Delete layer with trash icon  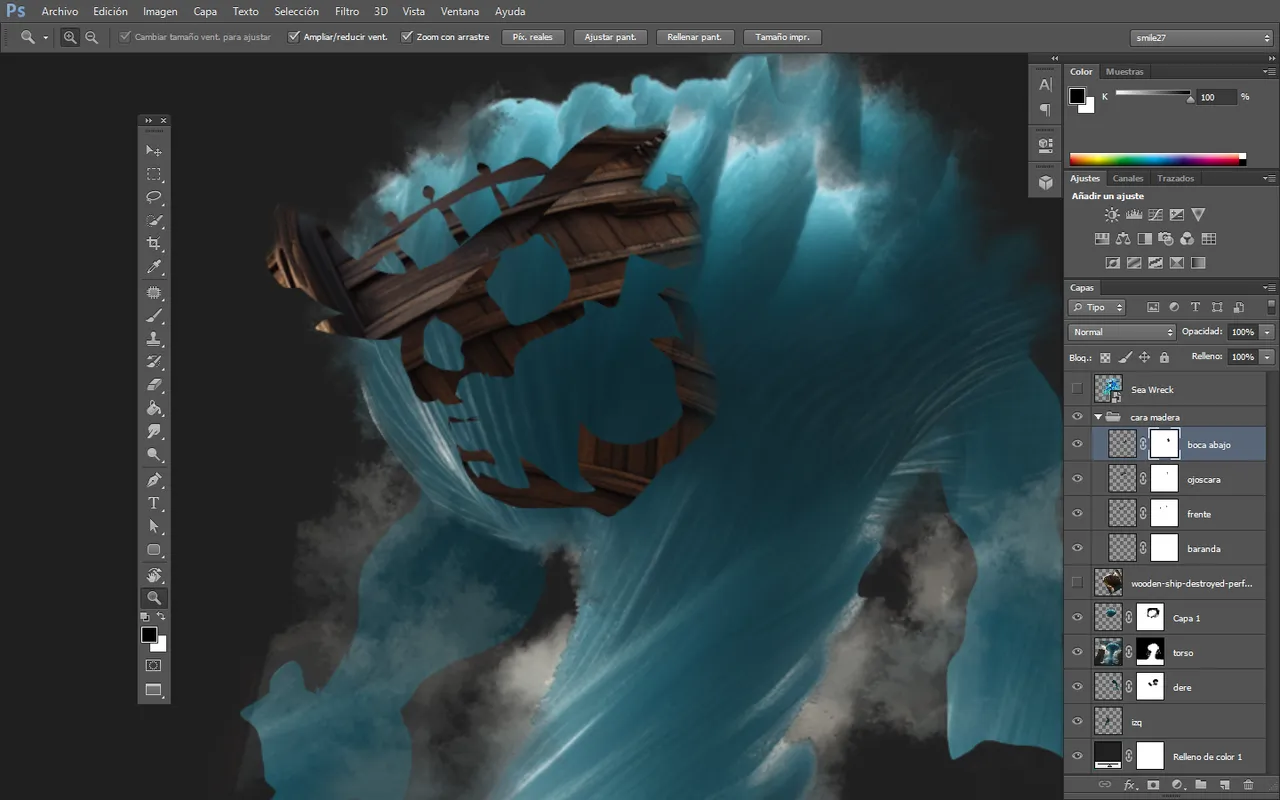pos(1248,785)
